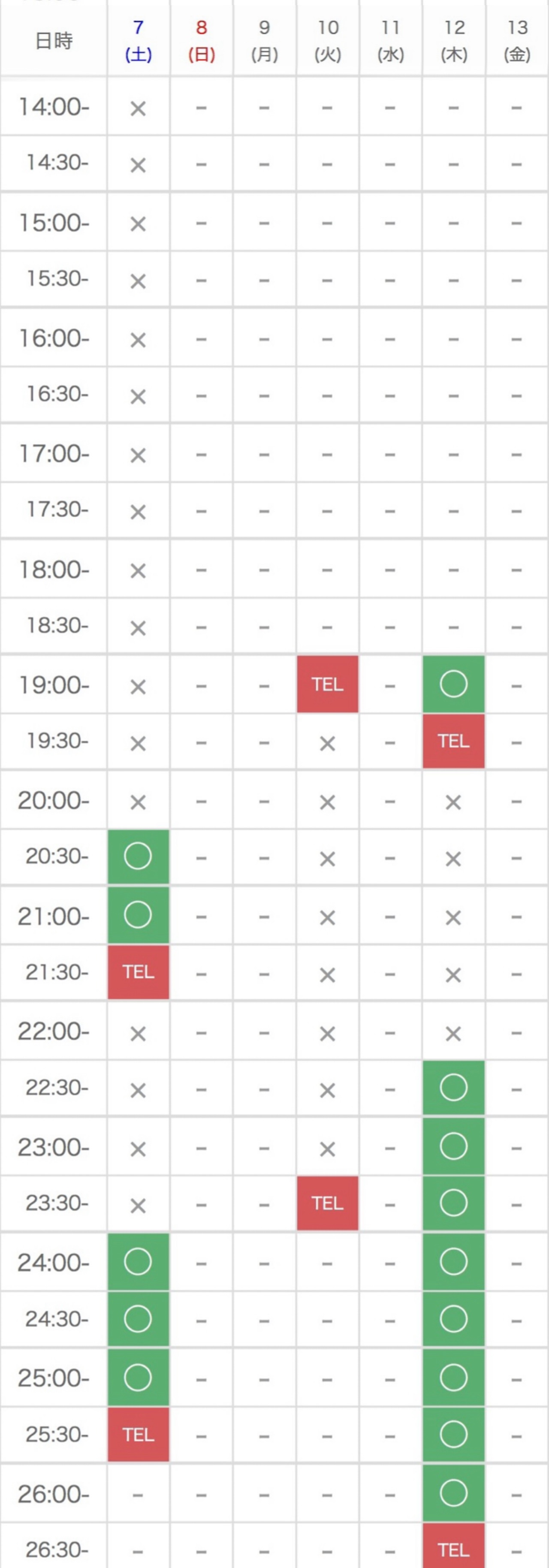Select available 25:30 slot on Thursday 12

(453, 1435)
